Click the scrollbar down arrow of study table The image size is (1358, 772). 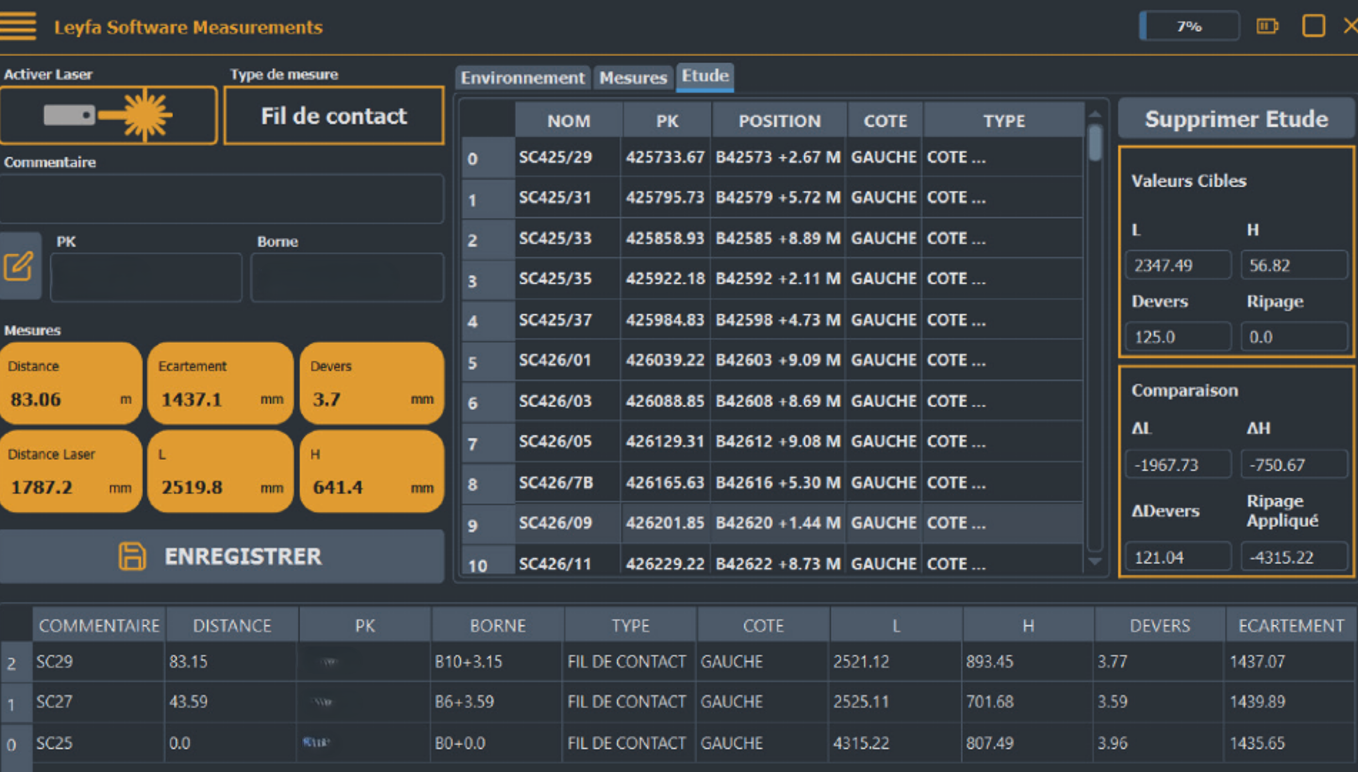pyautogui.click(x=1095, y=562)
